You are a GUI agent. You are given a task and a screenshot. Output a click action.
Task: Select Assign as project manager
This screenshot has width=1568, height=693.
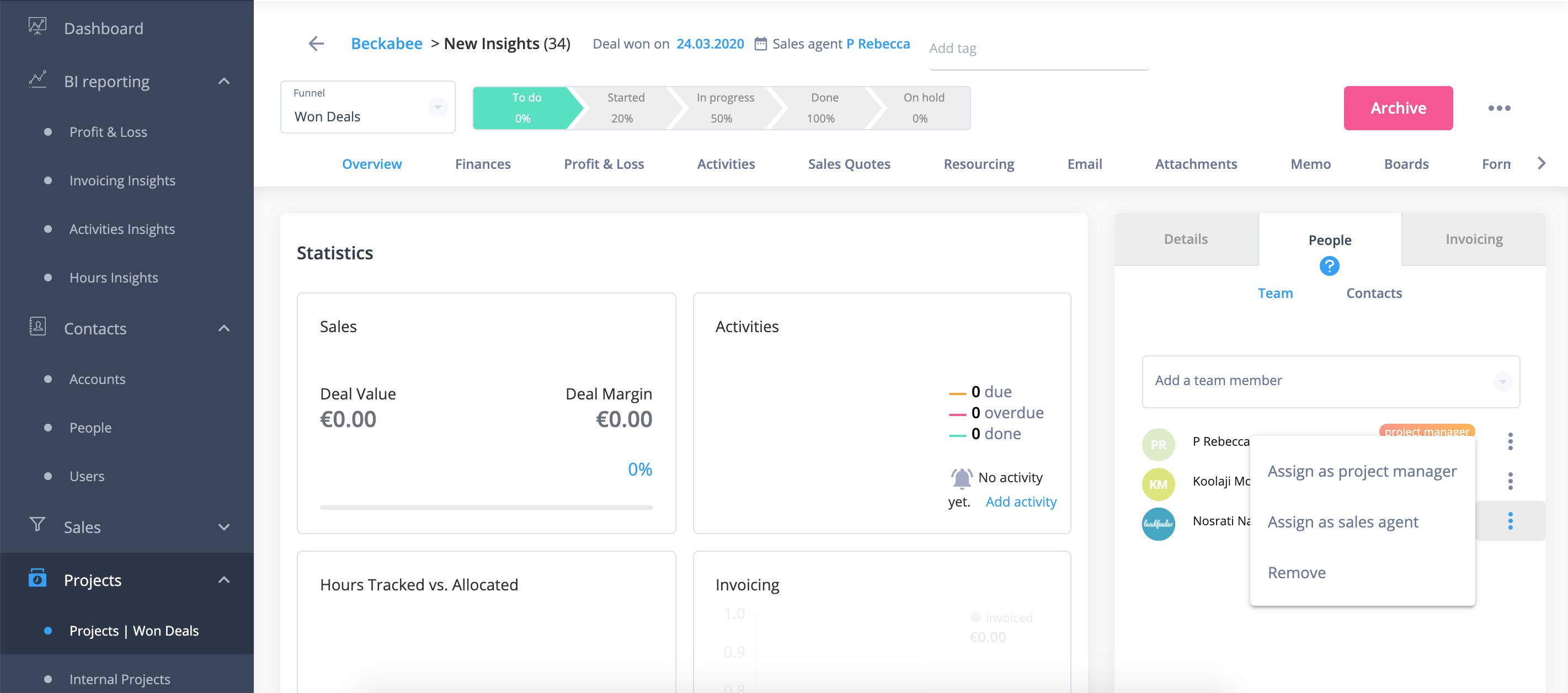(1362, 471)
